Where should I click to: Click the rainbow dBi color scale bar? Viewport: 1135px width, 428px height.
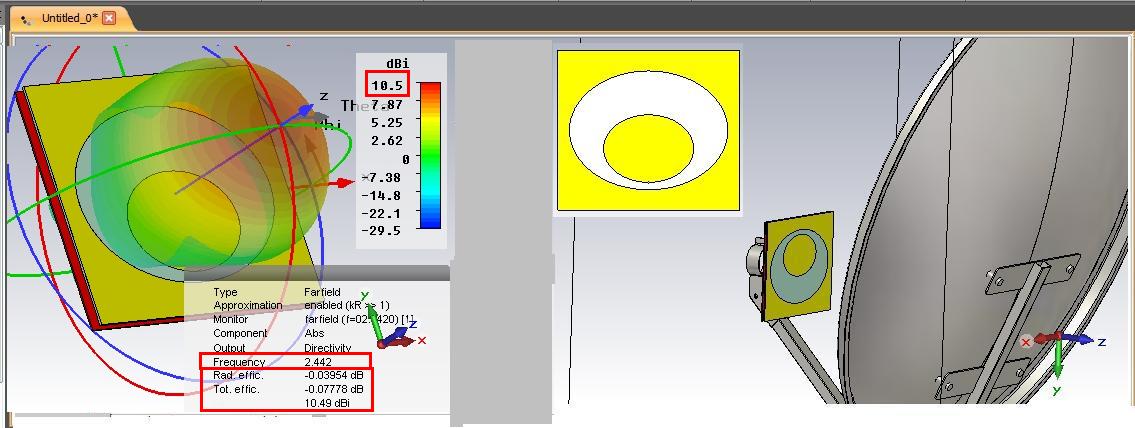coord(430,156)
